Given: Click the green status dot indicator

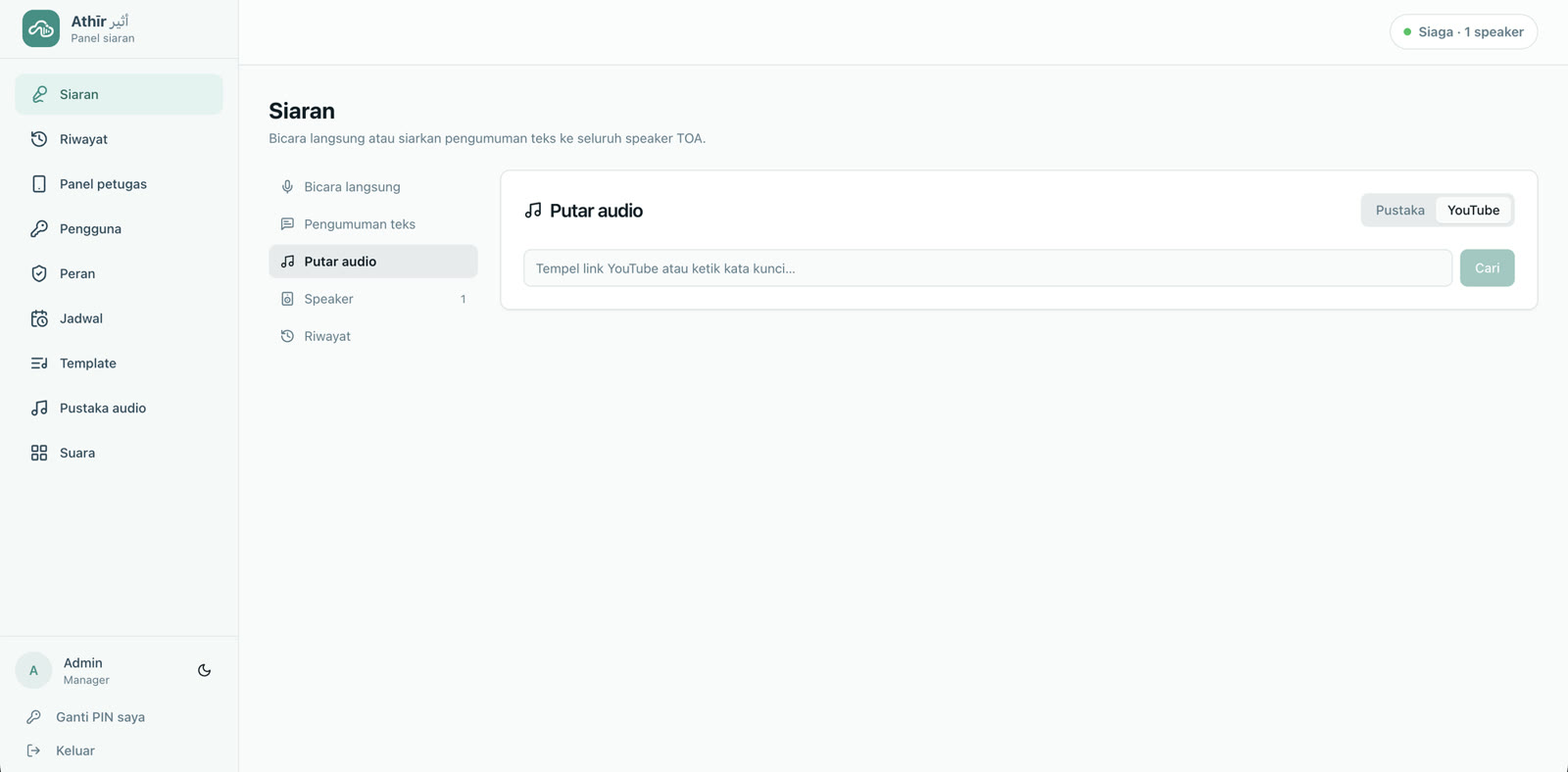Looking at the screenshot, I should [1407, 32].
